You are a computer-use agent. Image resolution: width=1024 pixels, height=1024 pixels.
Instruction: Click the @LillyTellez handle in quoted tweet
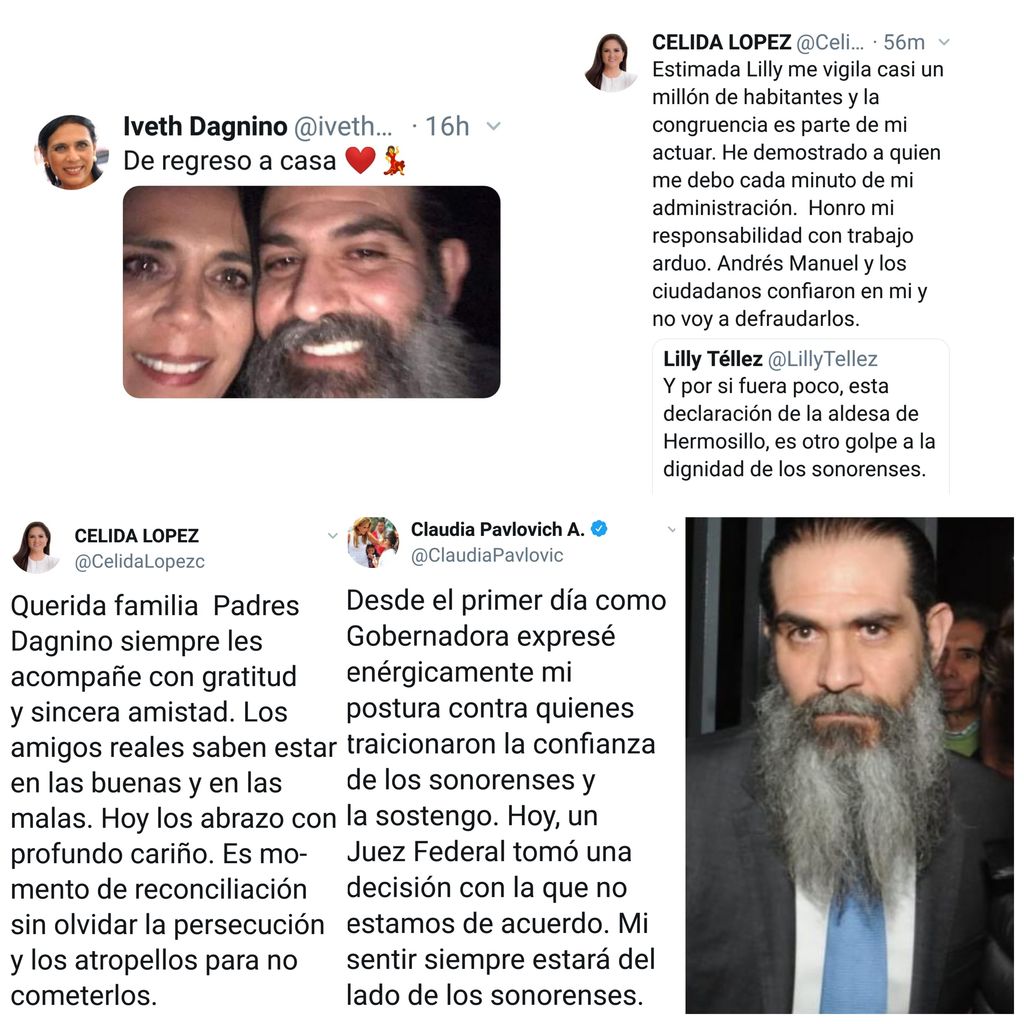[822, 359]
